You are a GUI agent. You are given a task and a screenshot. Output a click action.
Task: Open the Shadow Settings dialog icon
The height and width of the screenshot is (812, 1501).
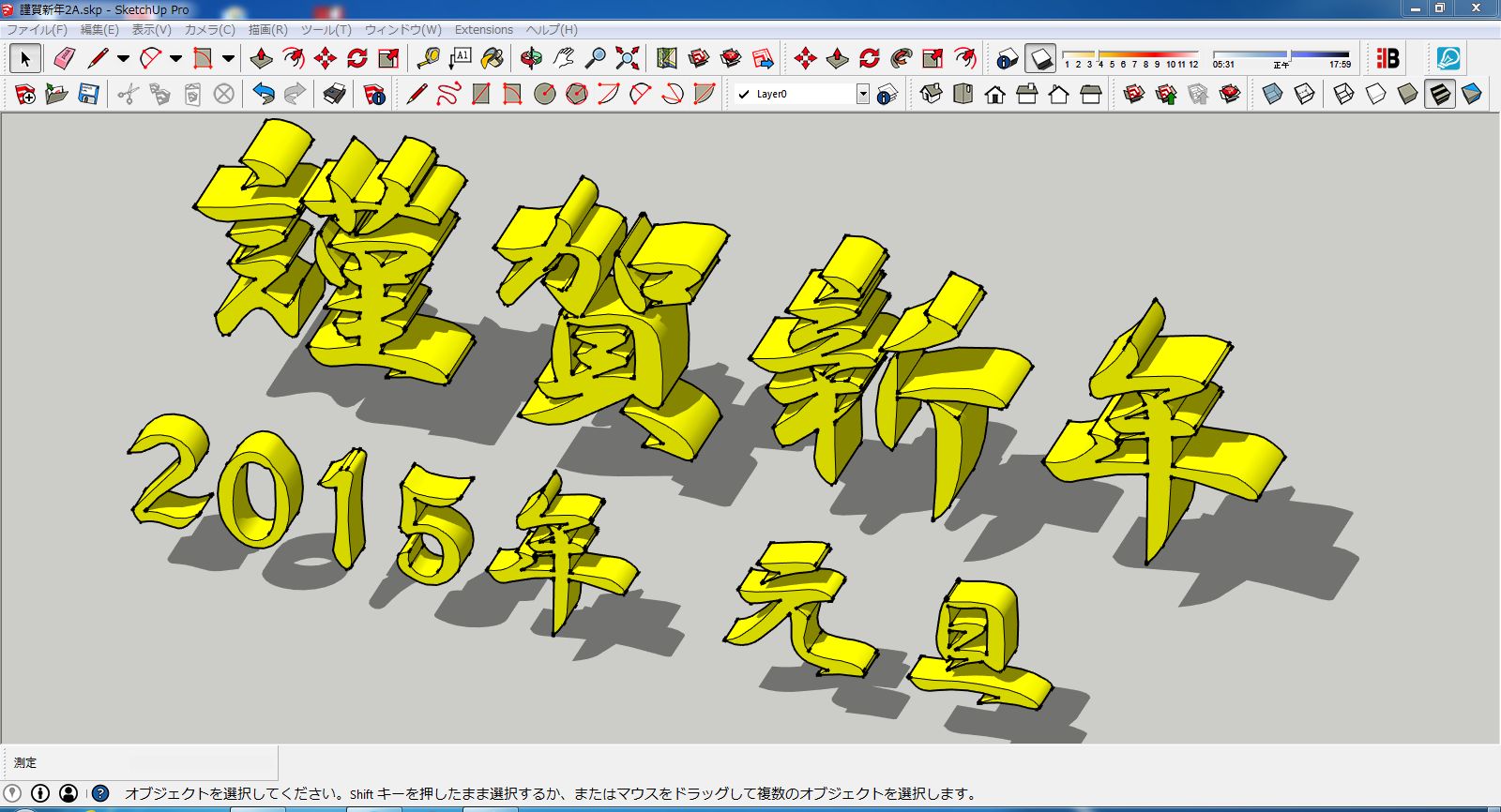[x=1008, y=59]
